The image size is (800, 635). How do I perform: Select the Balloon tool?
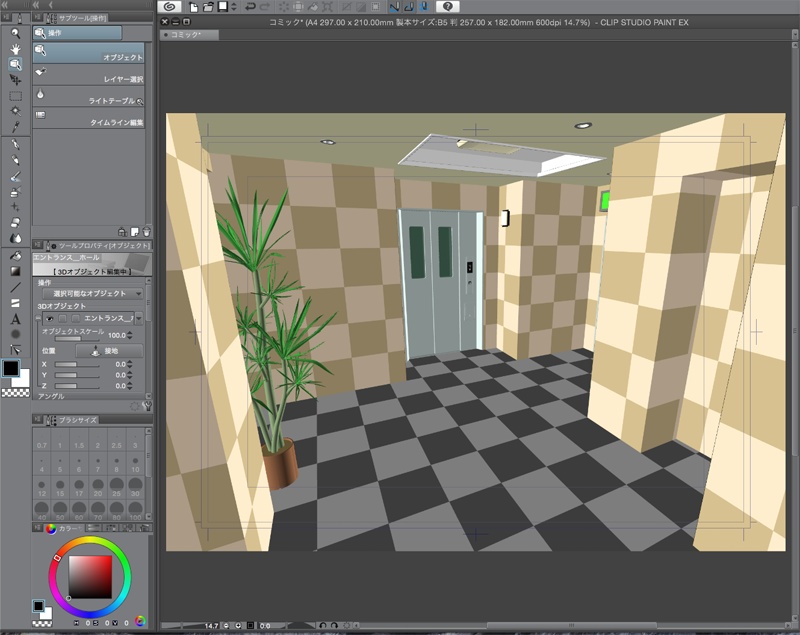[16, 334]
